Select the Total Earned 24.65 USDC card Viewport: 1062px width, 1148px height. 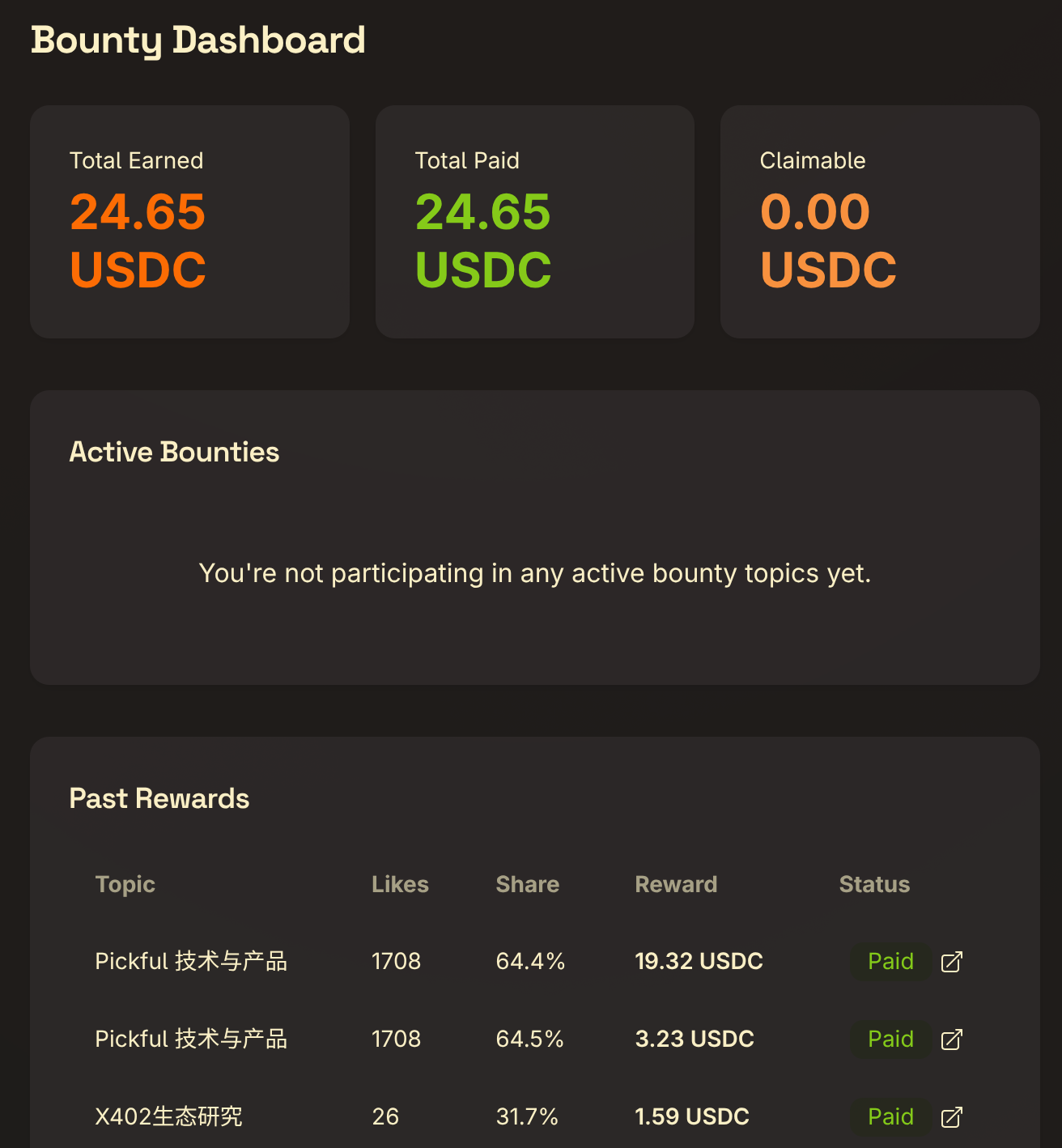coord(189,222)
